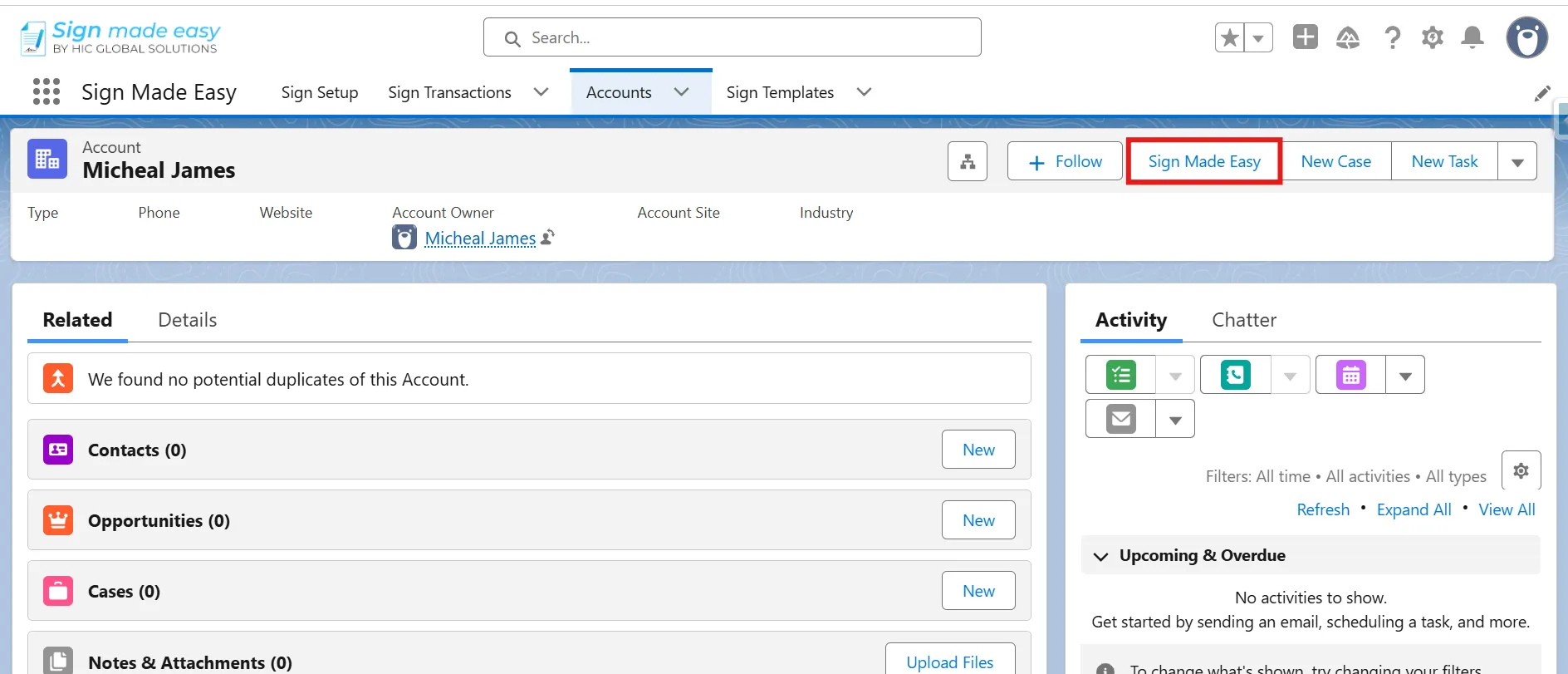Open the App Launcher grid icon
1568x674 pixels.
tap(47, 91)
